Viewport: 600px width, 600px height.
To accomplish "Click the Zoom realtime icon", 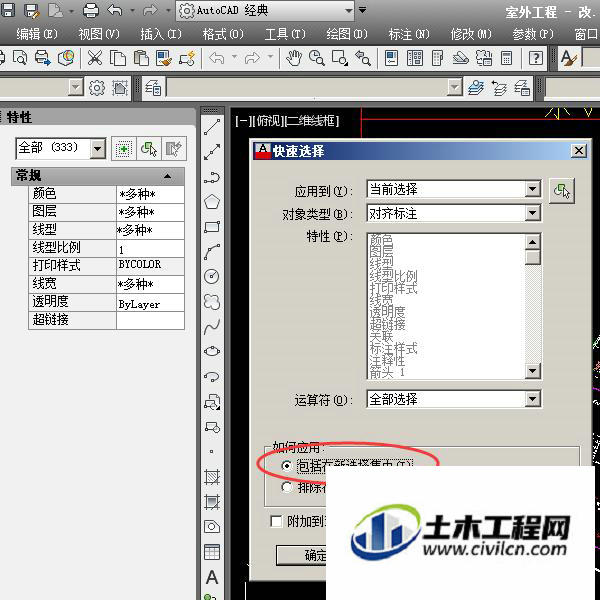I will point(317,58).
